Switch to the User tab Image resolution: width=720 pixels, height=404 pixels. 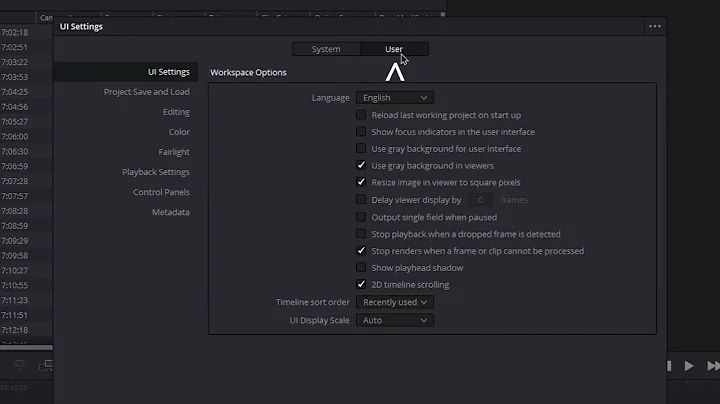[394, 49]
